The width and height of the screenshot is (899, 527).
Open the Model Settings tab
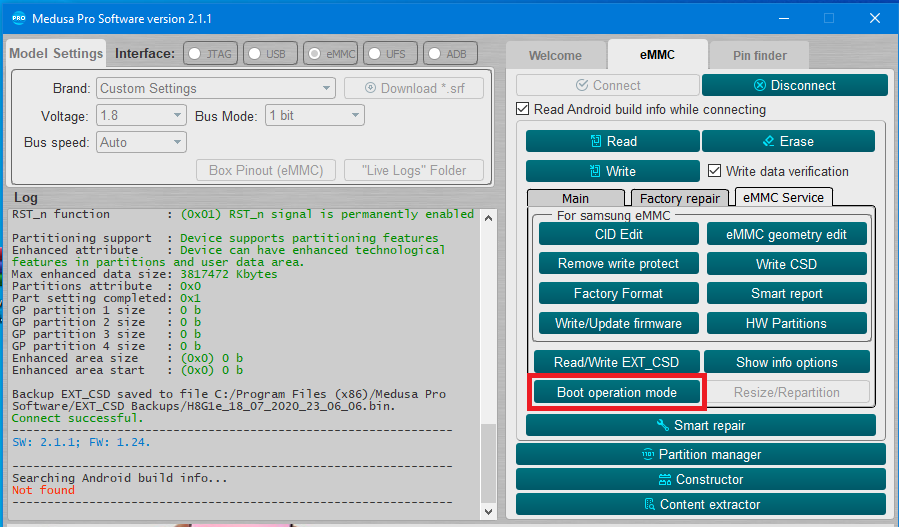[x=56, y=53]
